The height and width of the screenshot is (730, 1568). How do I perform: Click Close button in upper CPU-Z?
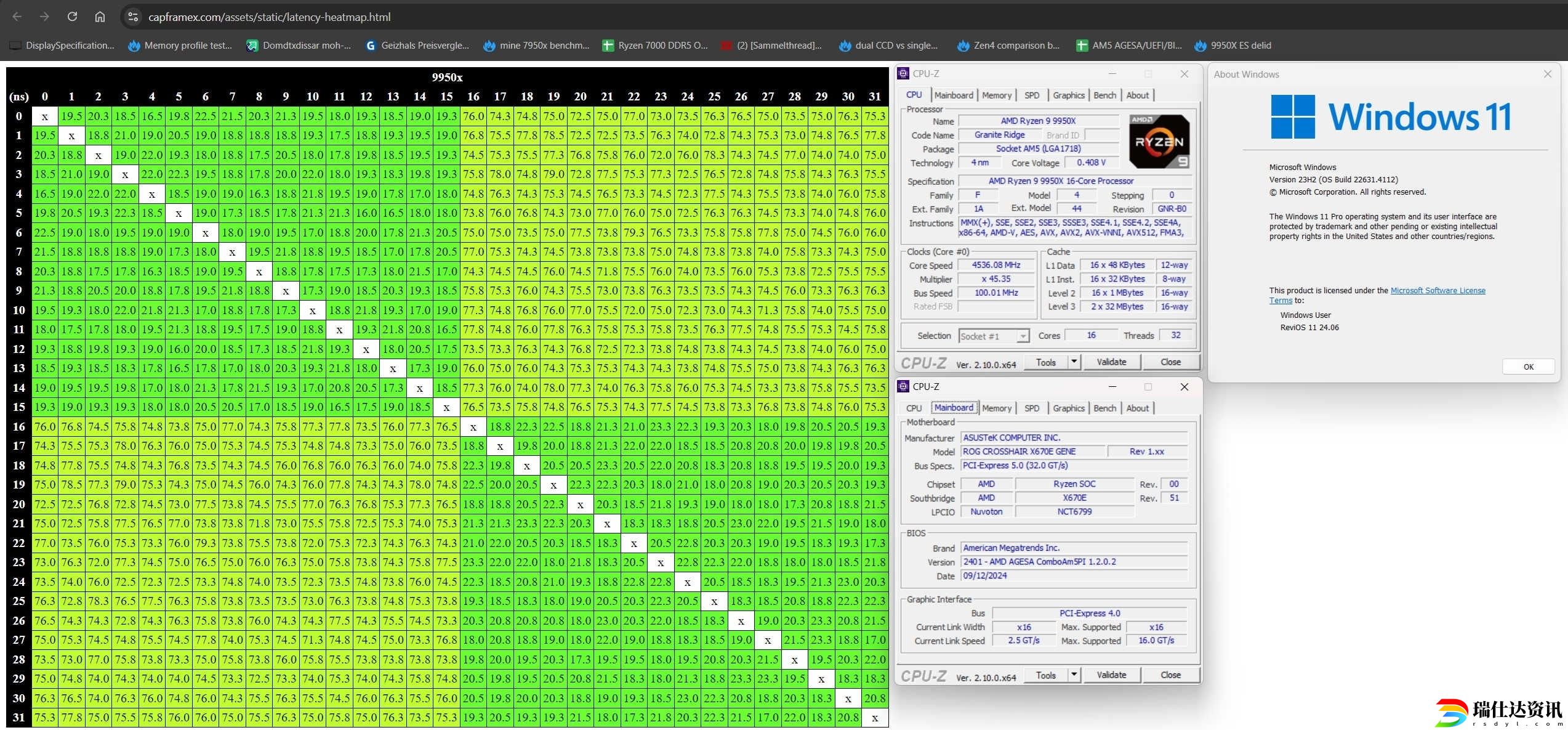pyautogui.click(x=1170, y=362)
